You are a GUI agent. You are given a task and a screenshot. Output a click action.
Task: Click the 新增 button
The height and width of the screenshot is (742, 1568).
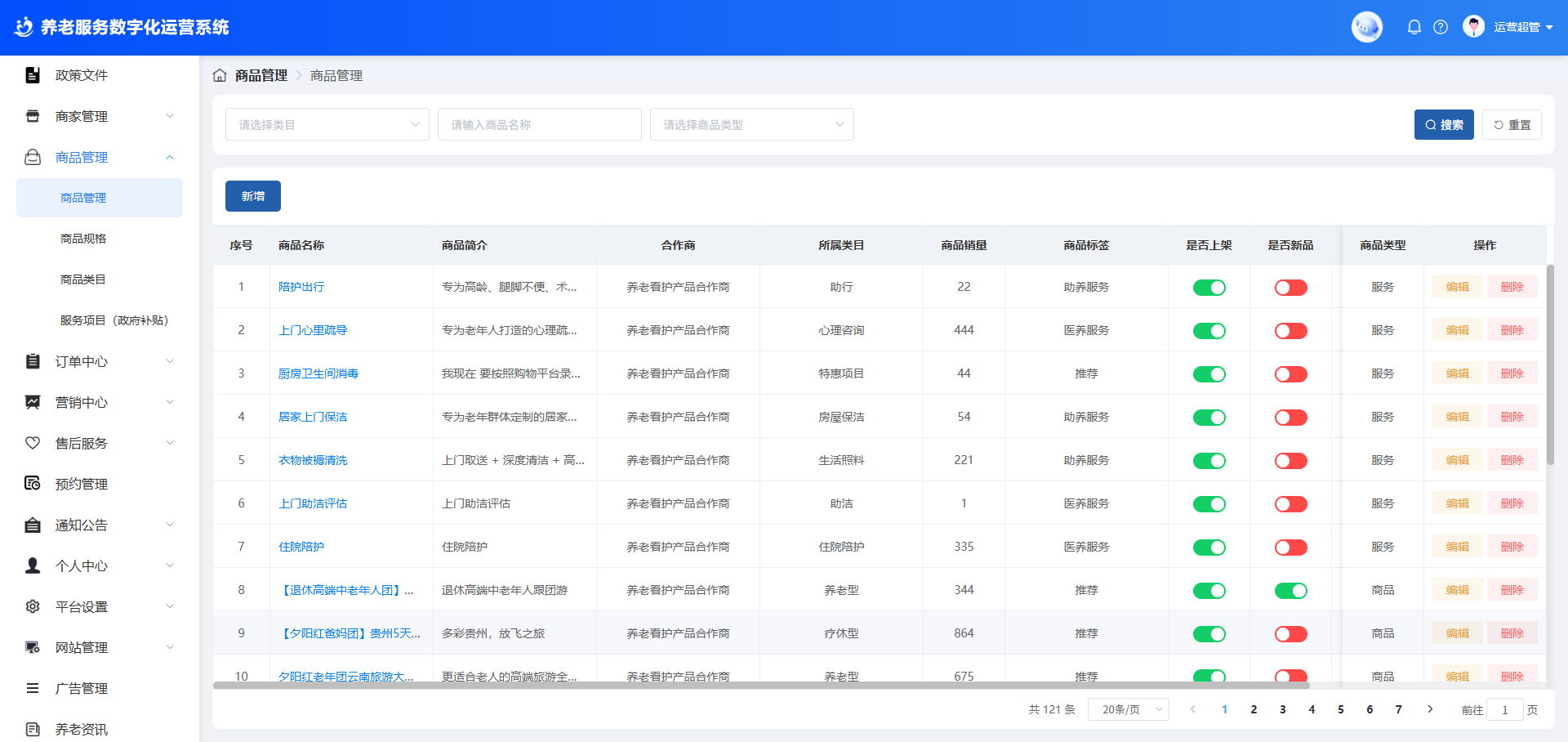tap(253, 196)
